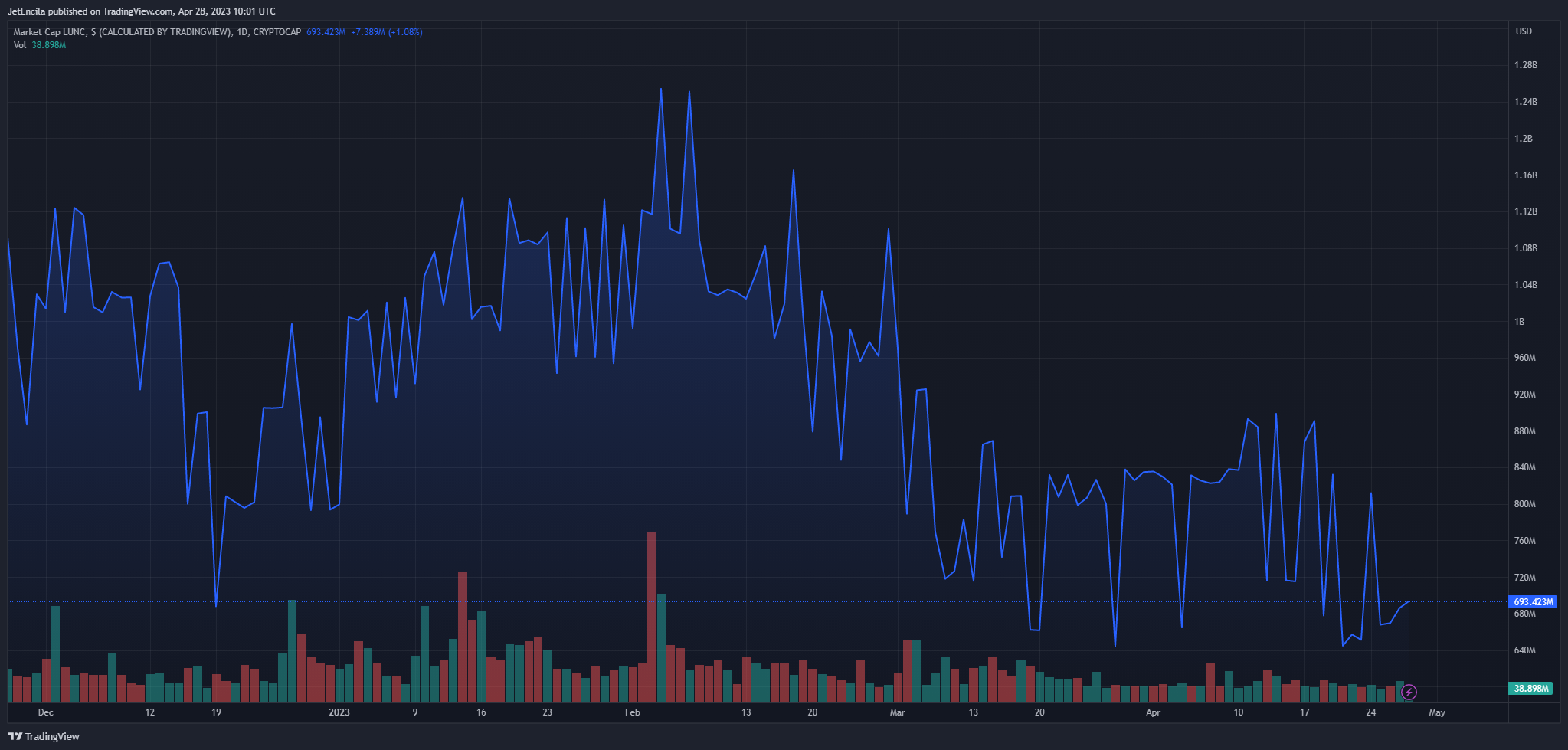Screen dimensions: 1568x750
Task: Click the Apr date on time axis
Action: [x=1153, y=712]
